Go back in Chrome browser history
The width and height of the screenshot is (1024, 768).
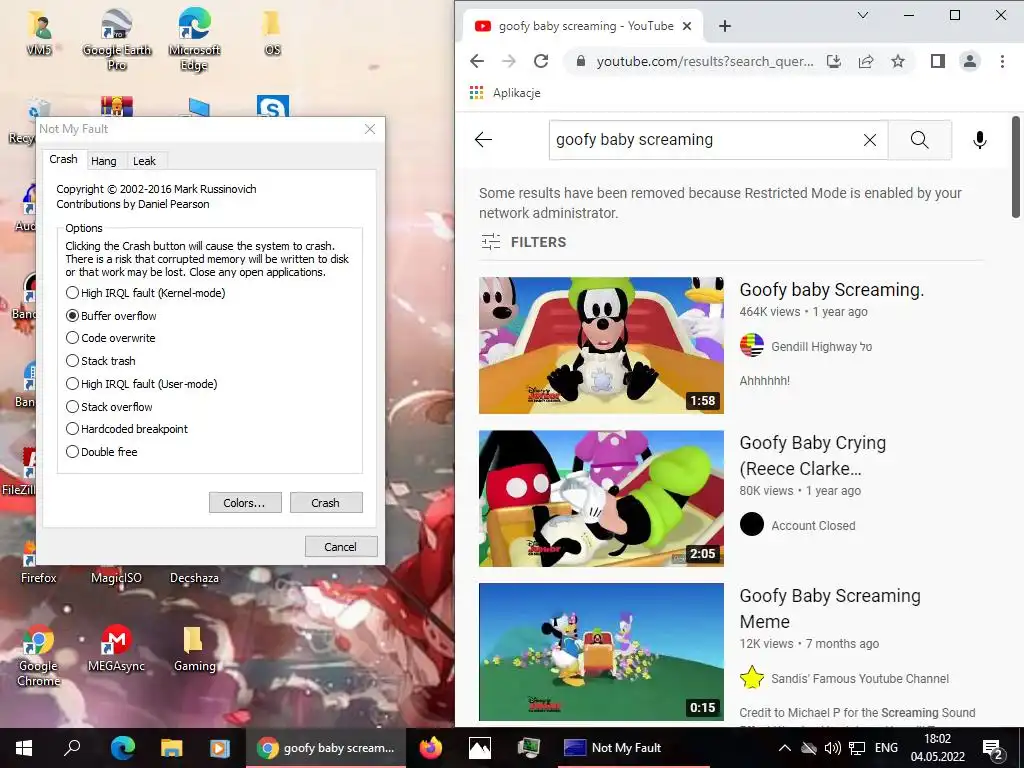coord(477,61)
